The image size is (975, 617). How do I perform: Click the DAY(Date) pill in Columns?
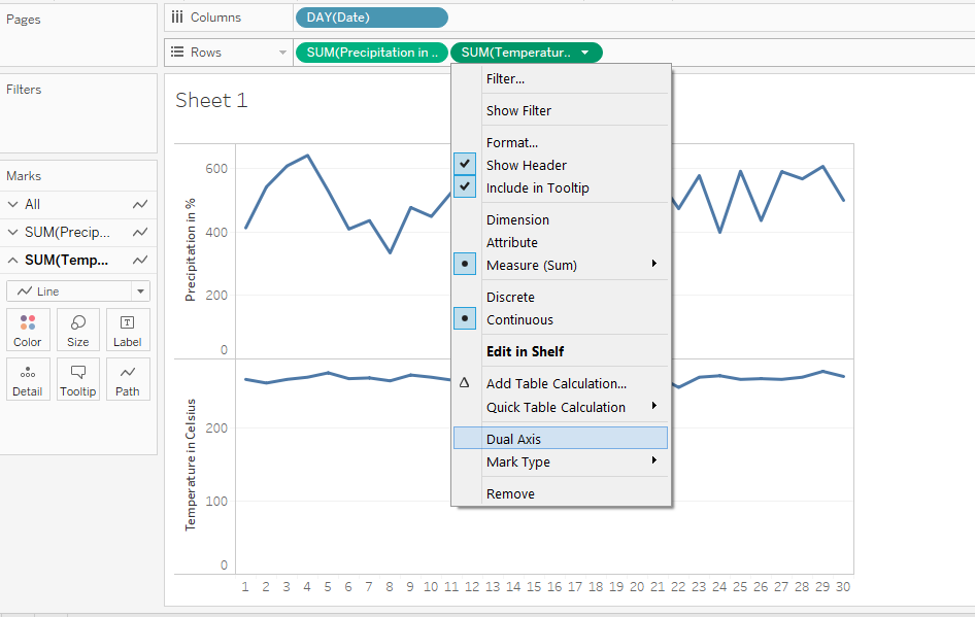click(x=371, y=17)
